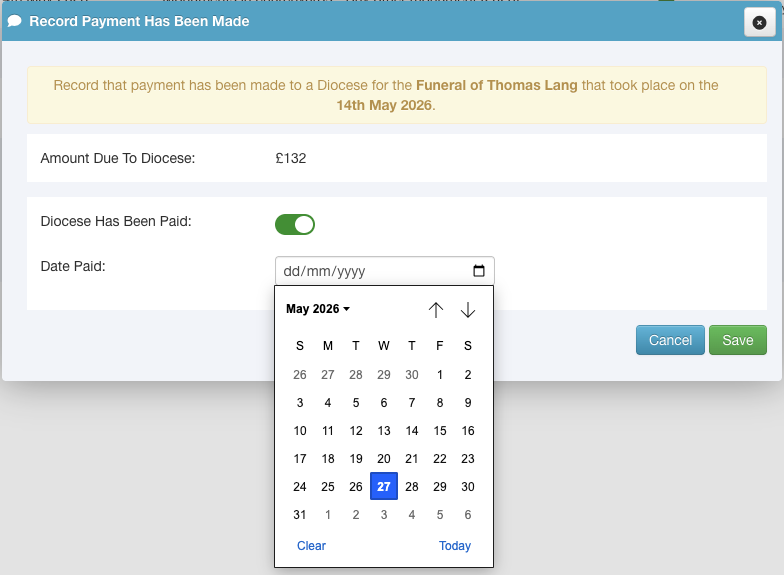The height and width of the screenshot is (575, 784).
Task: Click the speech bubble icon in dialog title
Action: pos(14,21)
